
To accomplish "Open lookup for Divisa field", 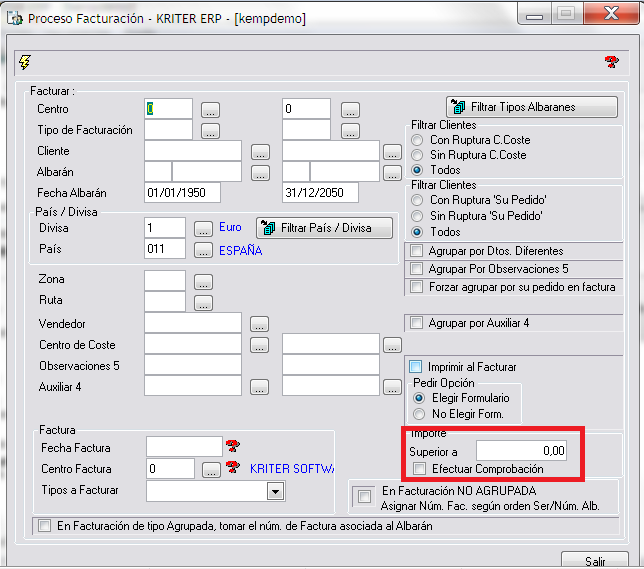I will pos(203,228).
